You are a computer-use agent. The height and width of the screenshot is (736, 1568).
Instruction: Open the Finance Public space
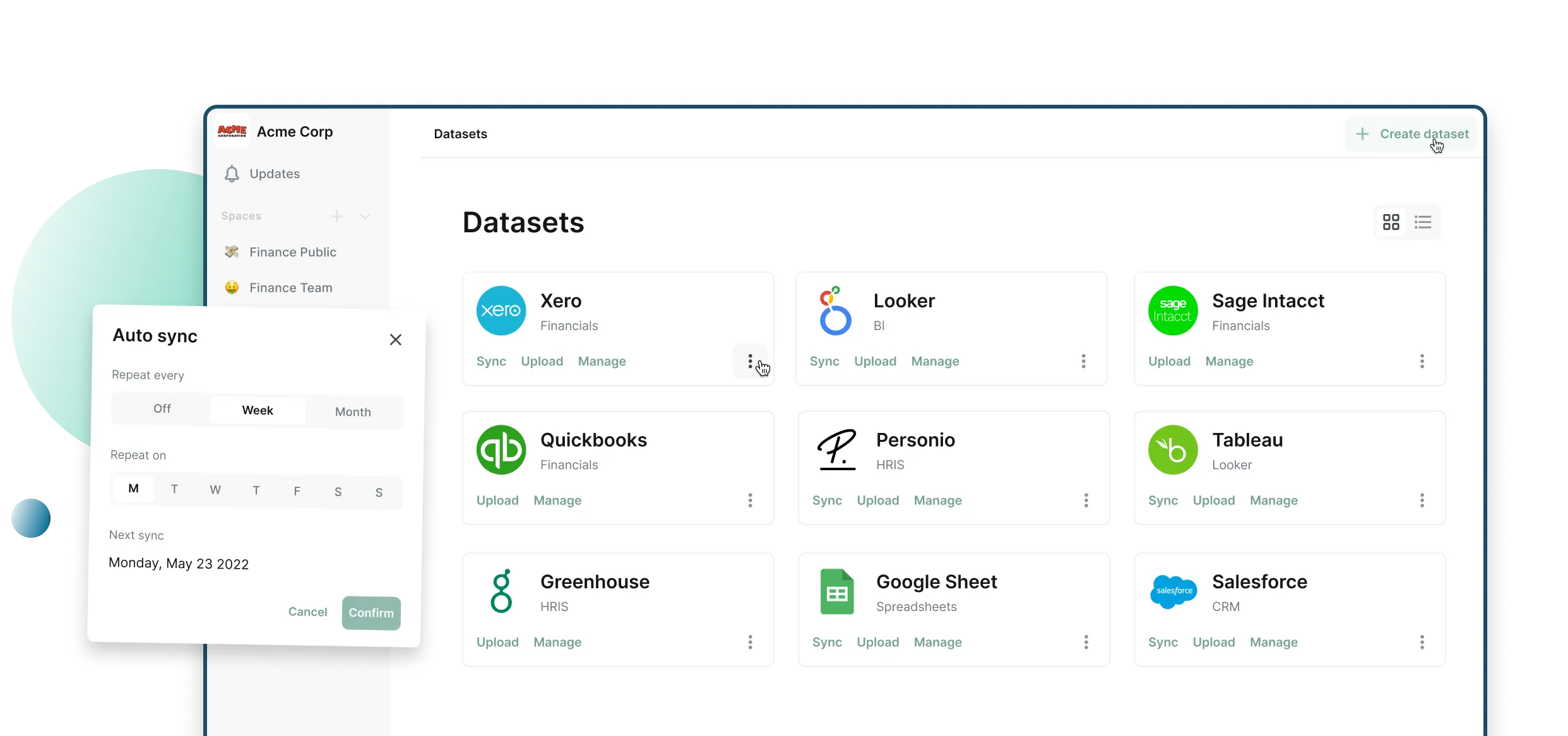click(x=281, y=252)
